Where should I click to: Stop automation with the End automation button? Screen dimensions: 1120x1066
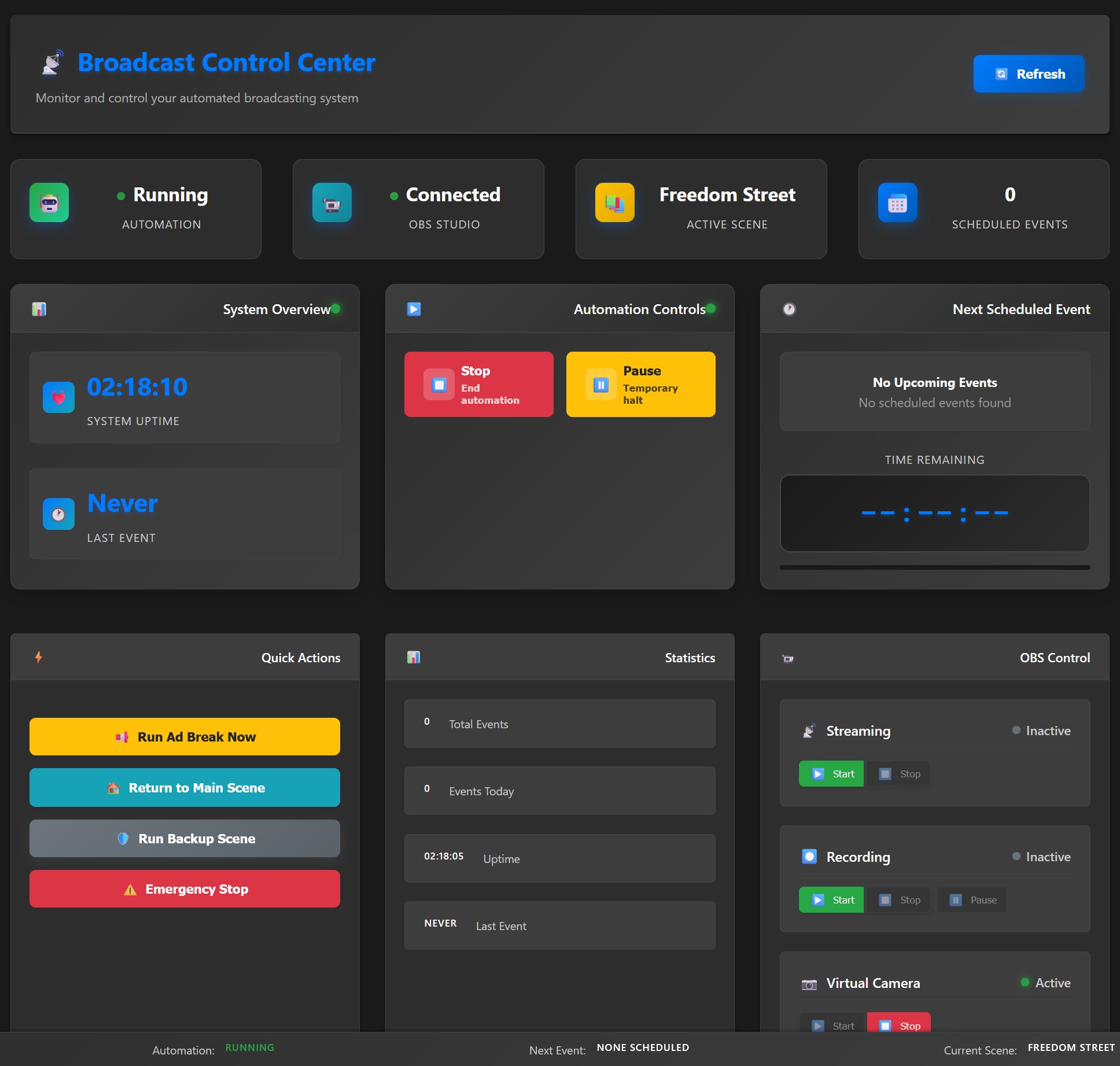tap(478, 384)
